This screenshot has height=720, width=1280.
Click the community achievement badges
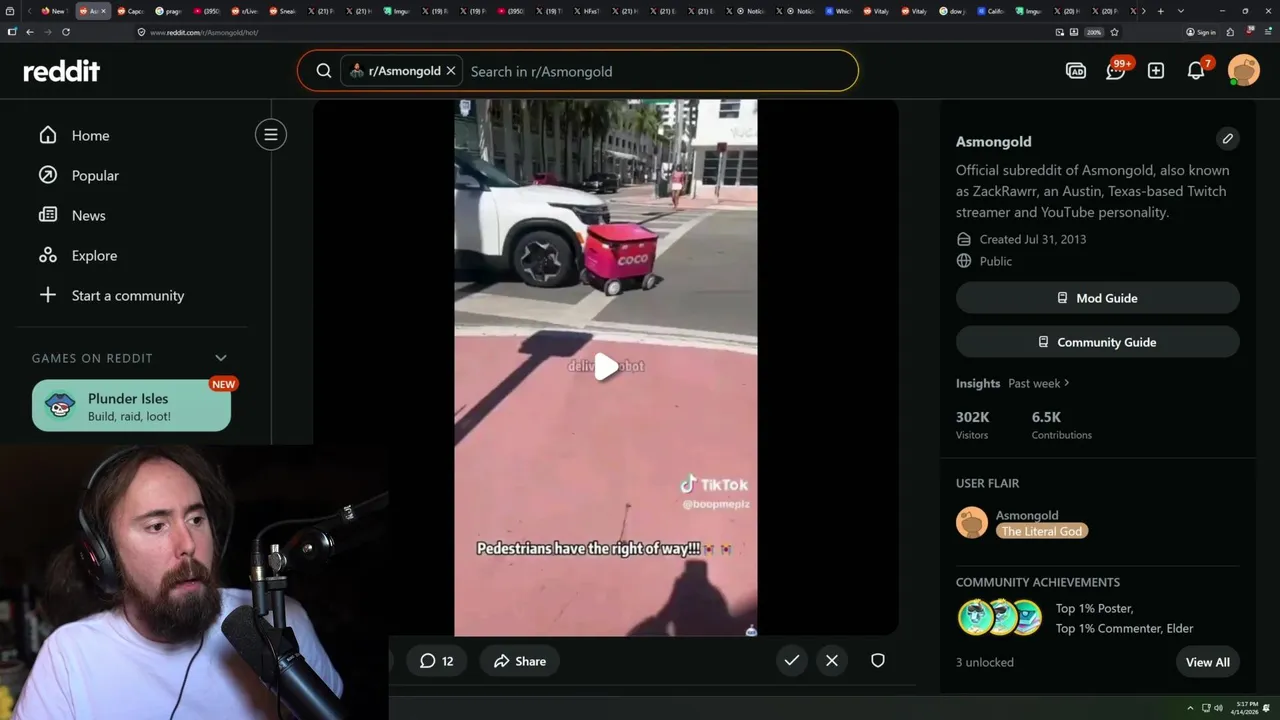(x=1000, y=618)
